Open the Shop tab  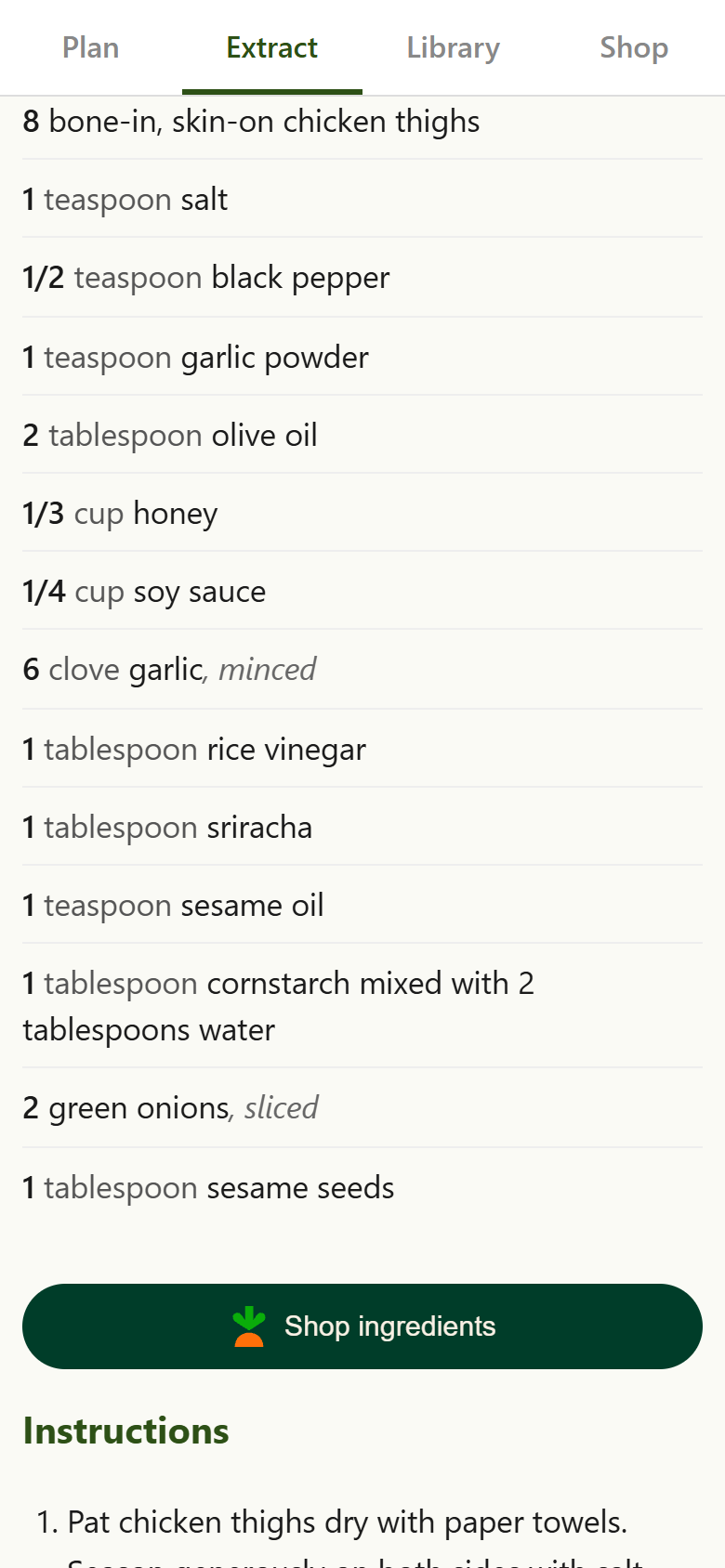tap(634, 47)
